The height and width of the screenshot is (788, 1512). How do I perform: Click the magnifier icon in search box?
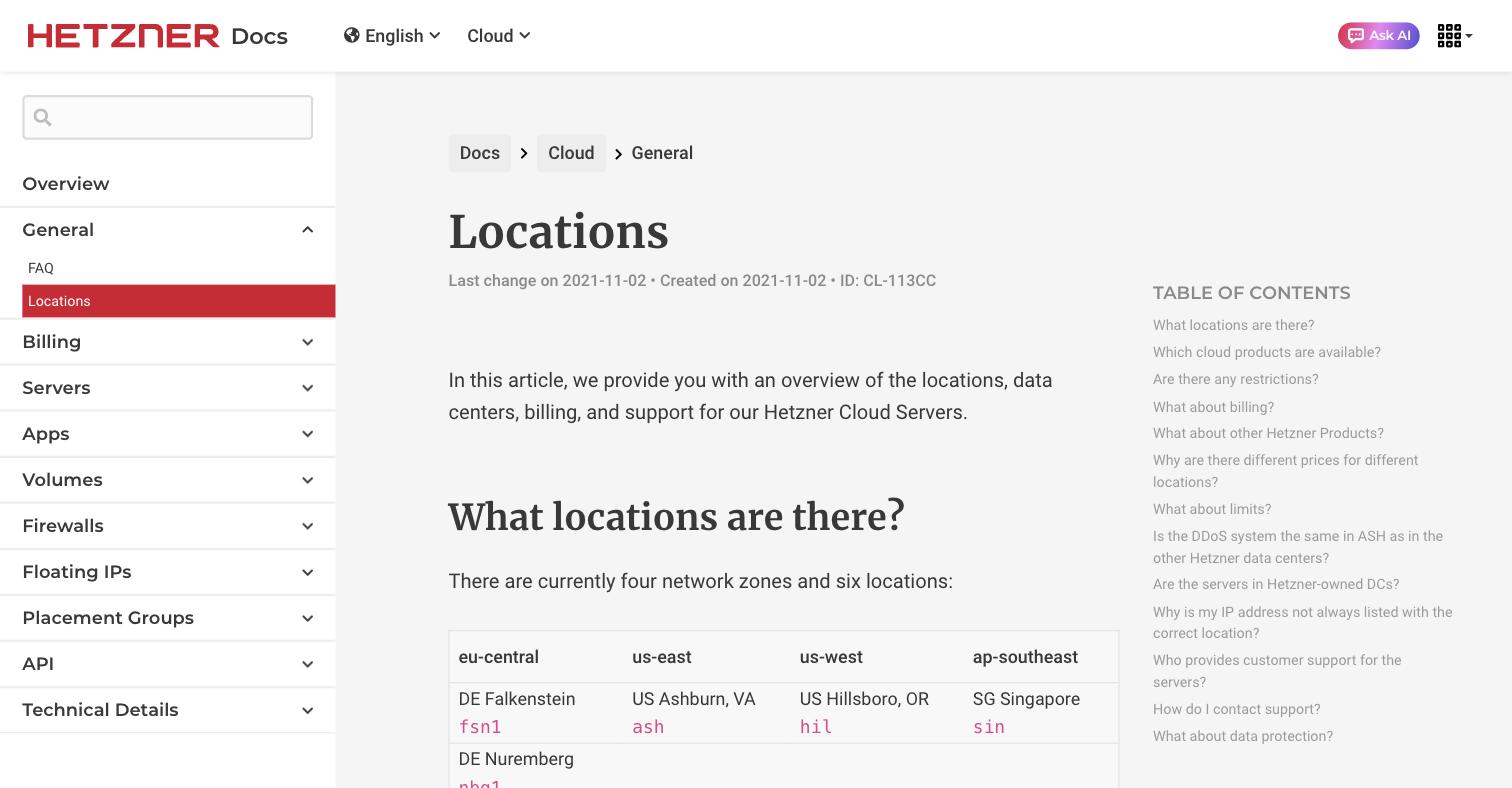43,117
